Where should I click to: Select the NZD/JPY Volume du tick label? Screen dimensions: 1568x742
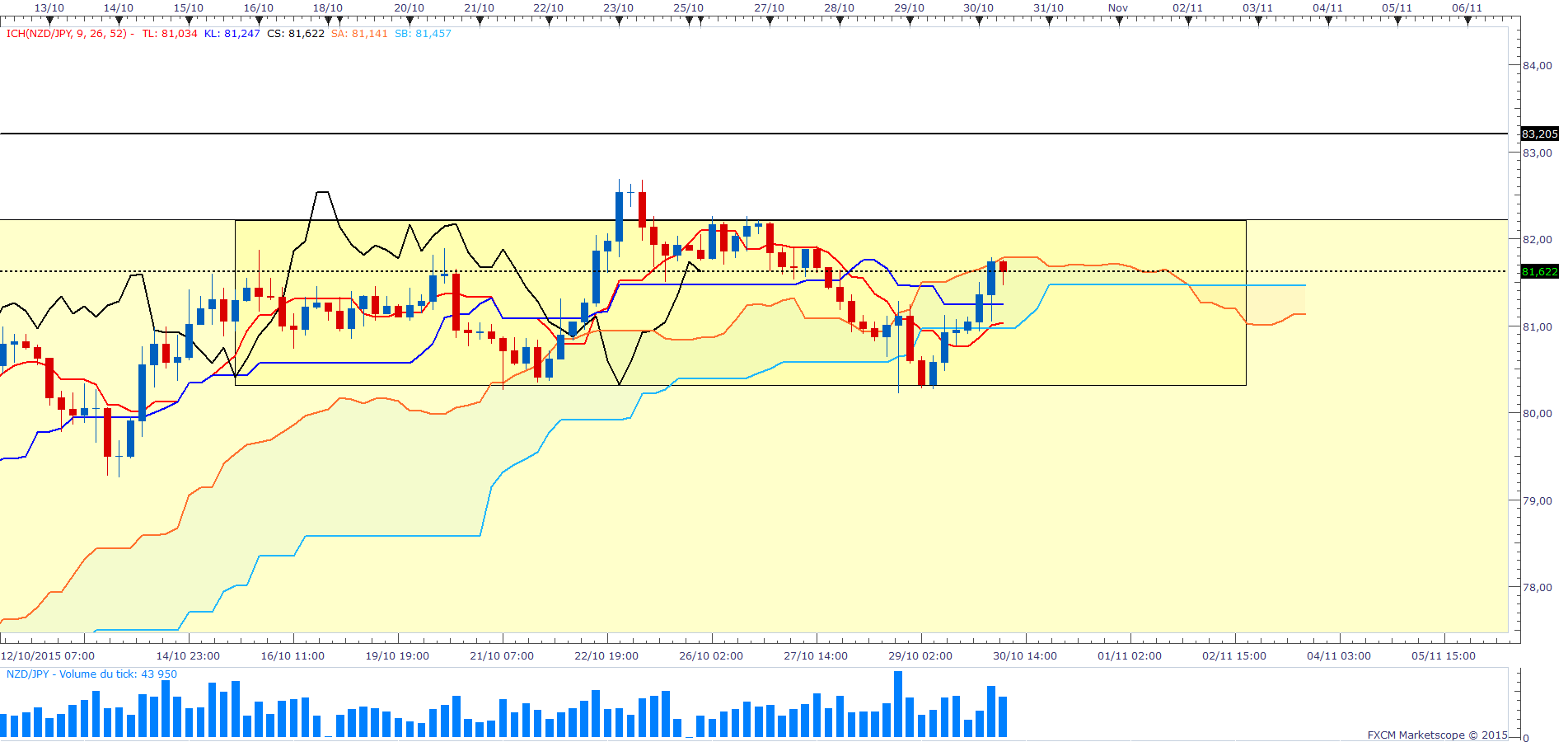tap(91, 674)
